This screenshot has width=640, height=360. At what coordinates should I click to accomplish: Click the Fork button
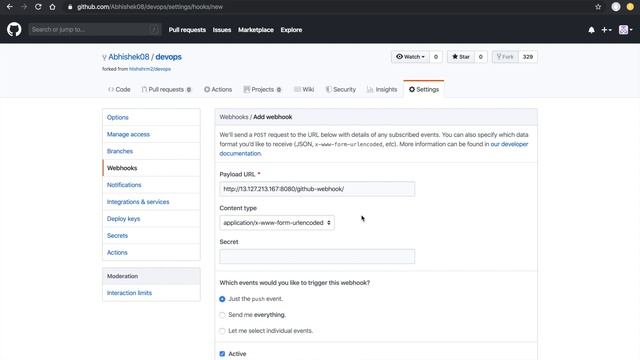tap(505, 57)
